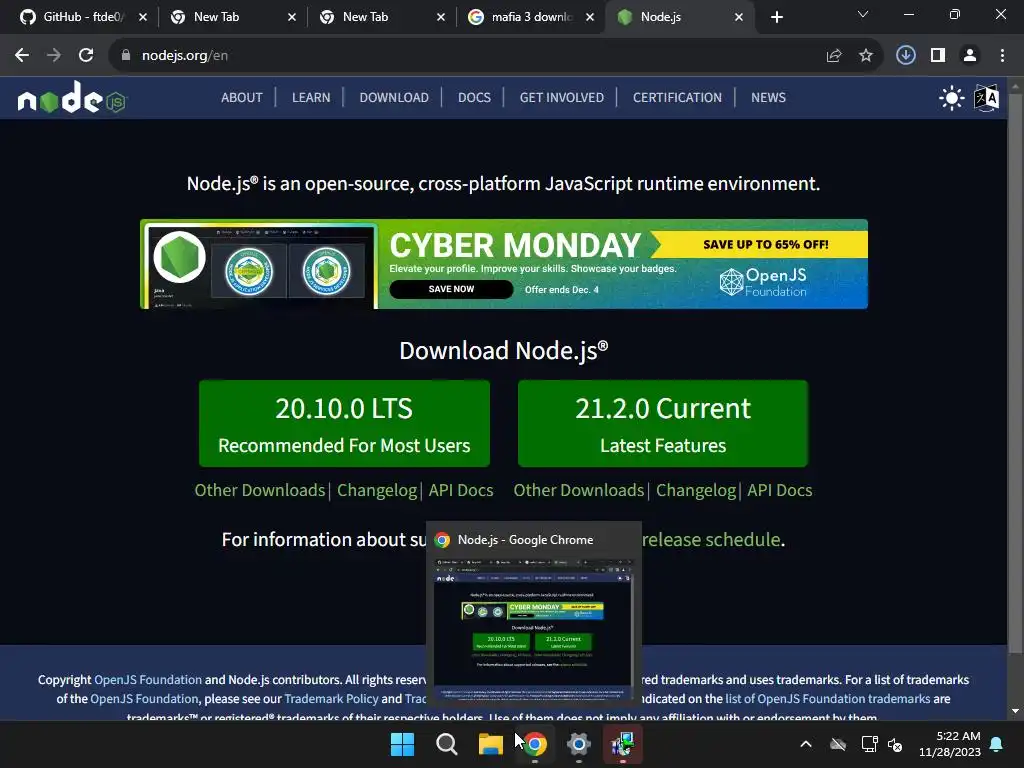
Task: Open Windows taskbar search
Action: [447, 744]
